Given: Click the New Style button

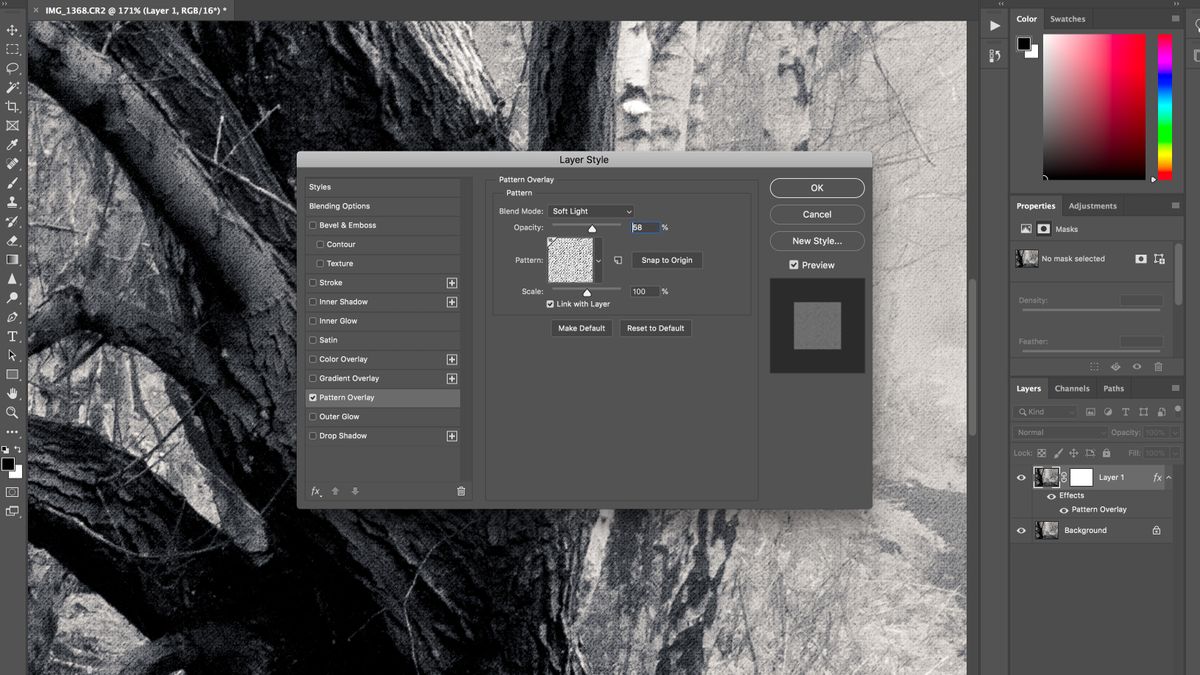Looking at the screenshot, I should point(816,240).
